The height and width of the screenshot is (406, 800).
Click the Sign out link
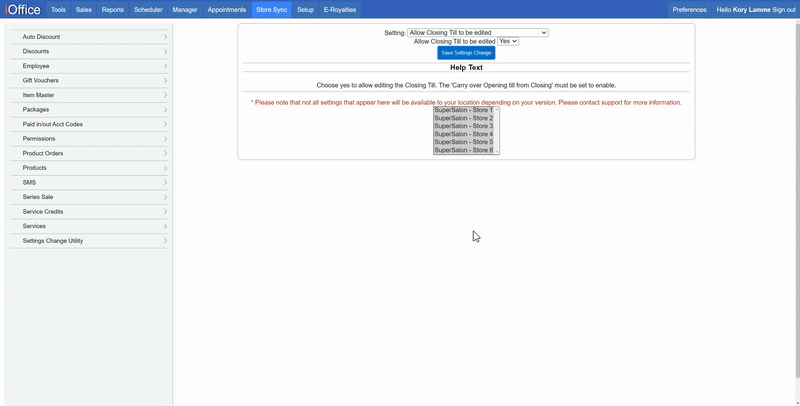784,10
